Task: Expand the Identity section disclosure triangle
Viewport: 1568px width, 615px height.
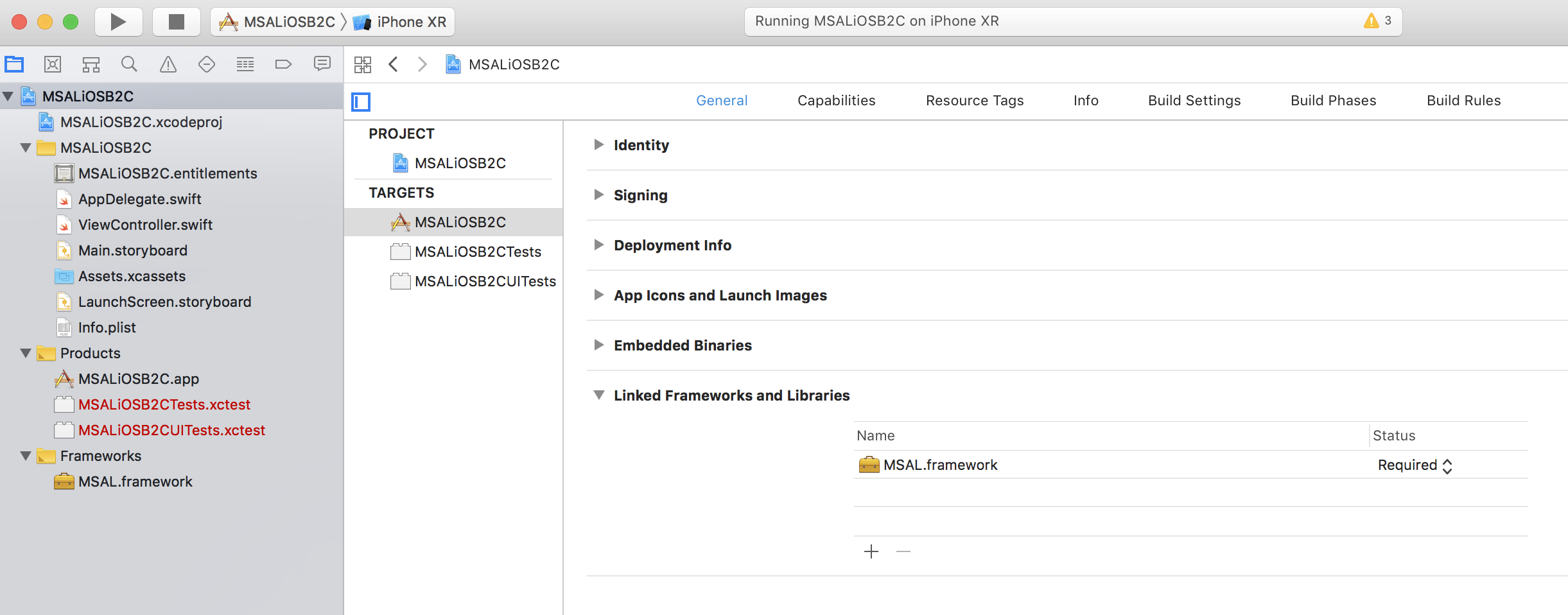Action: click(x=598, y=145)
